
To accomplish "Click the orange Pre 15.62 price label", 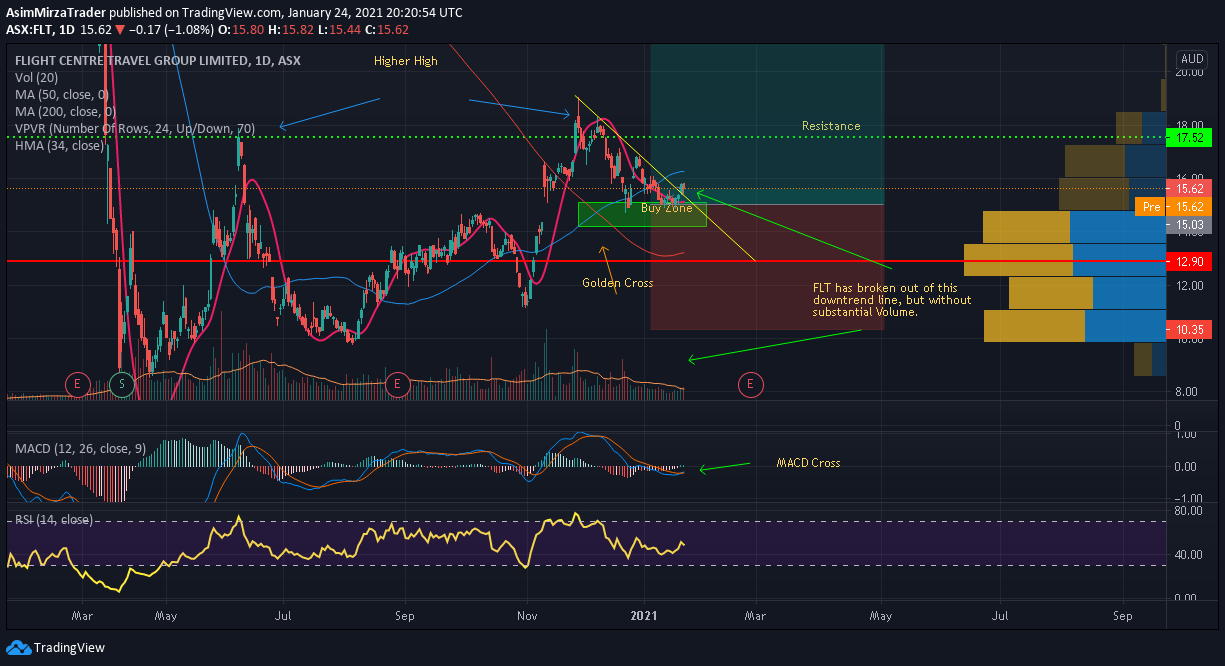I will pyautogui.click(x=1174, y=206).
